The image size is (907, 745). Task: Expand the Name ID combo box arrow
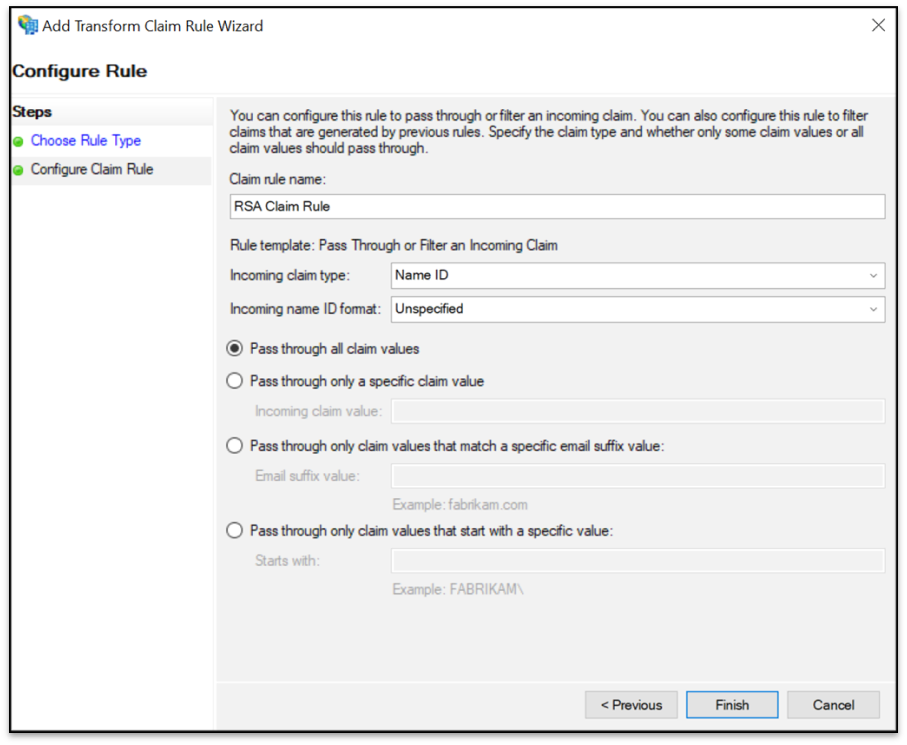(875, 275)
